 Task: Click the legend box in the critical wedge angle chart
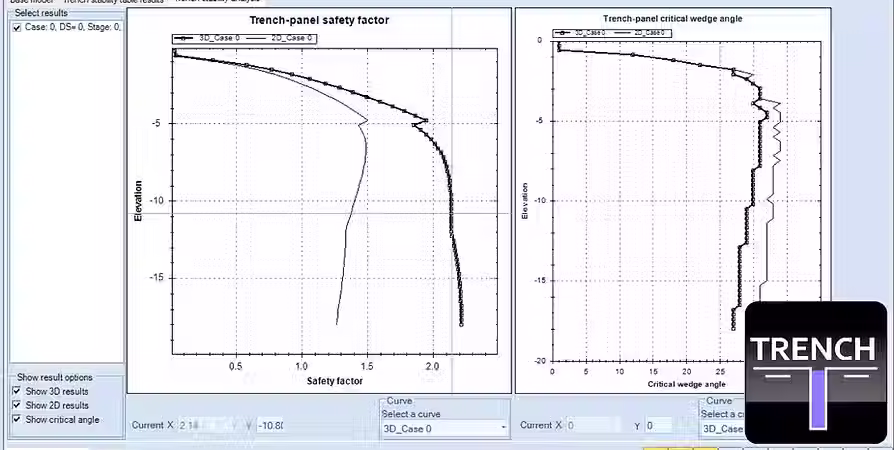612,33
